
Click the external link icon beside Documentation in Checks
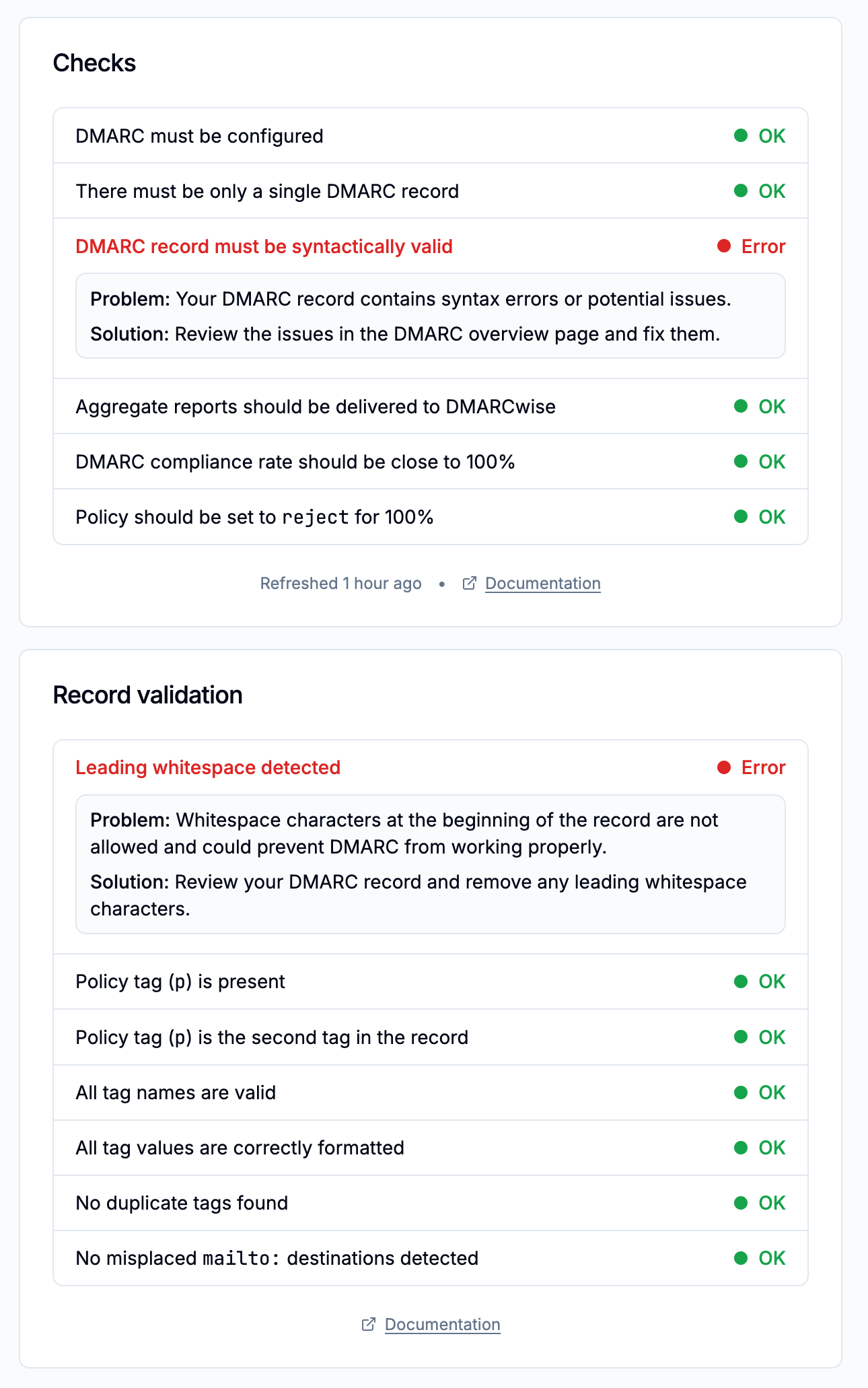[470, 583]
